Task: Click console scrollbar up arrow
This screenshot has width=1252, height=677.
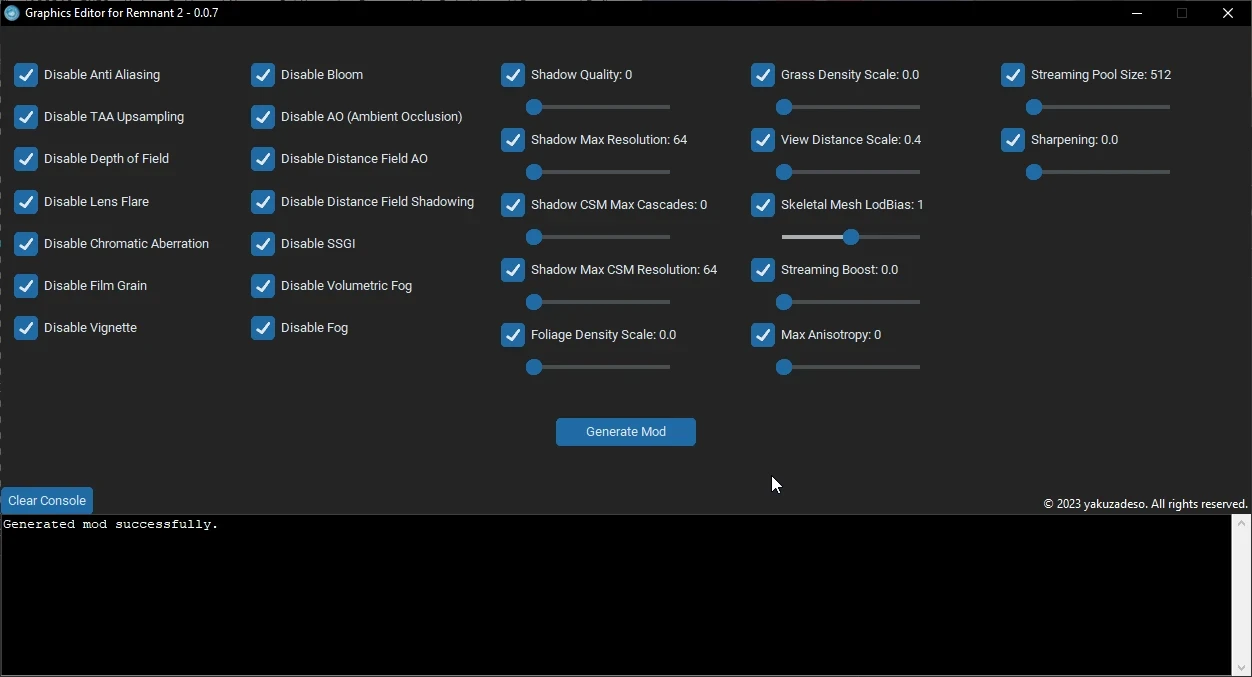Action: click(x=1241, y=523)
